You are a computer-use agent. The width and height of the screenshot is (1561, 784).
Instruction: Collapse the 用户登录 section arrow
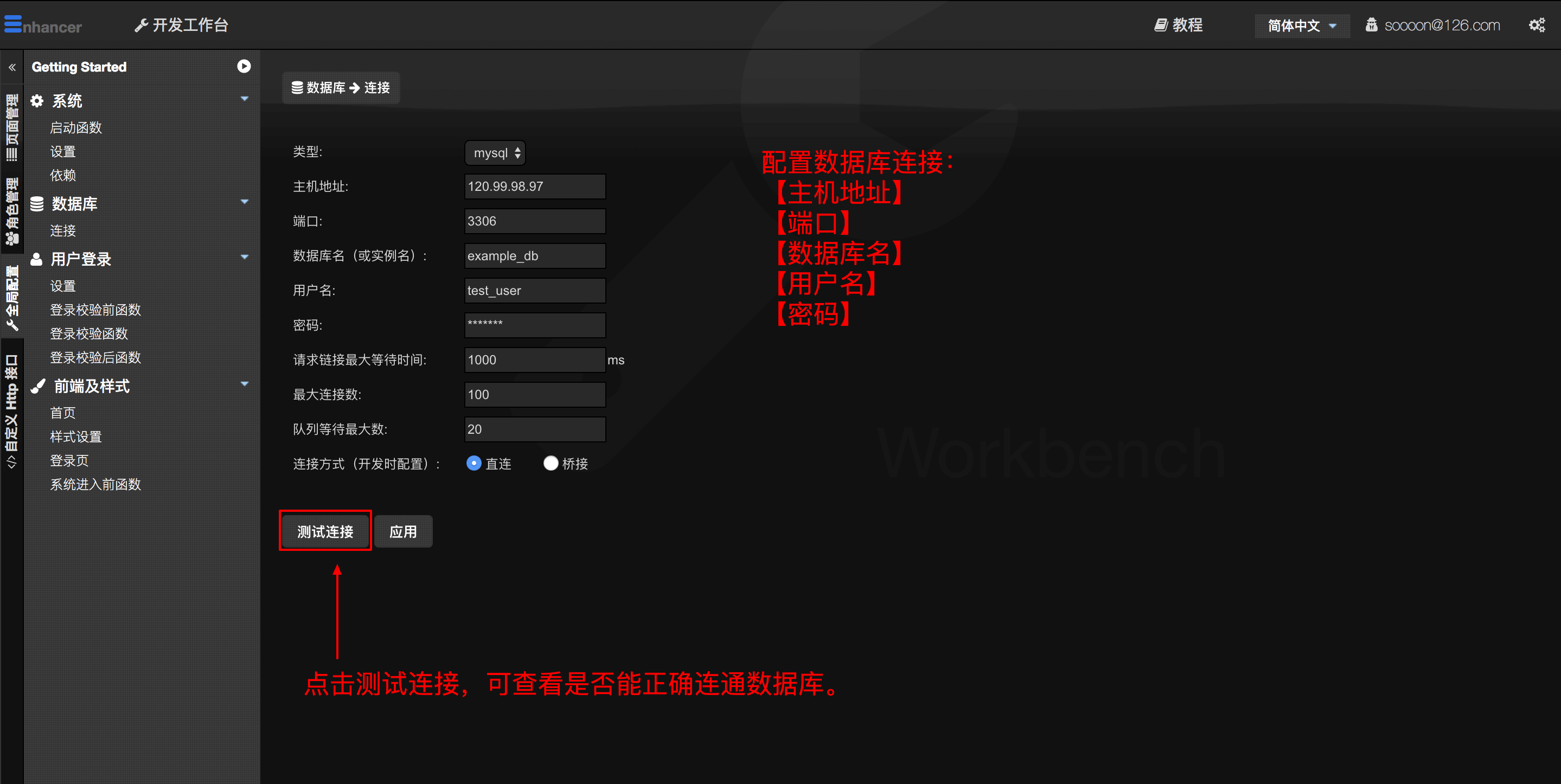point(245,257)
